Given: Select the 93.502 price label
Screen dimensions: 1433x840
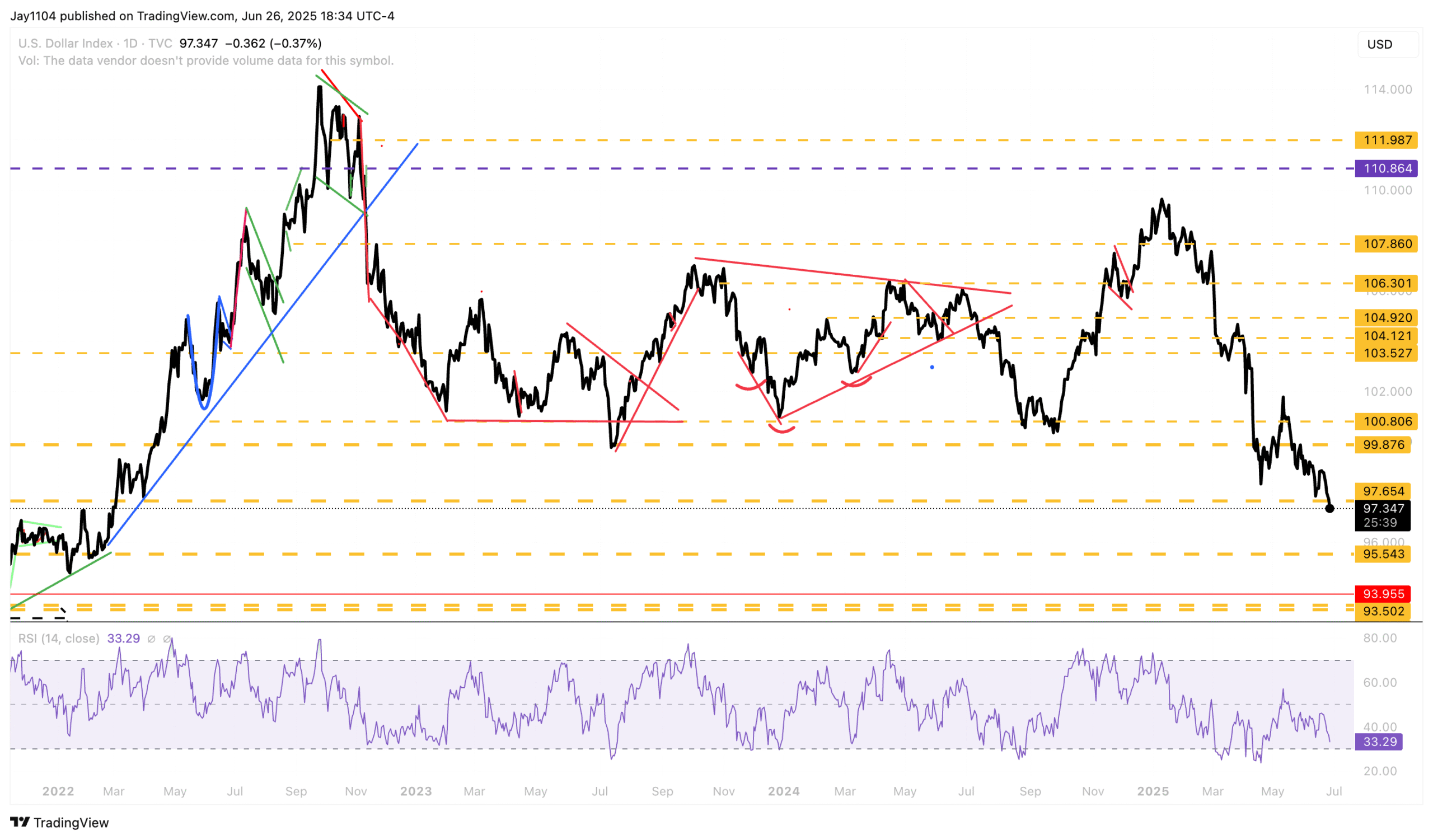Looking at the screenshot, I should point(1383,612).
